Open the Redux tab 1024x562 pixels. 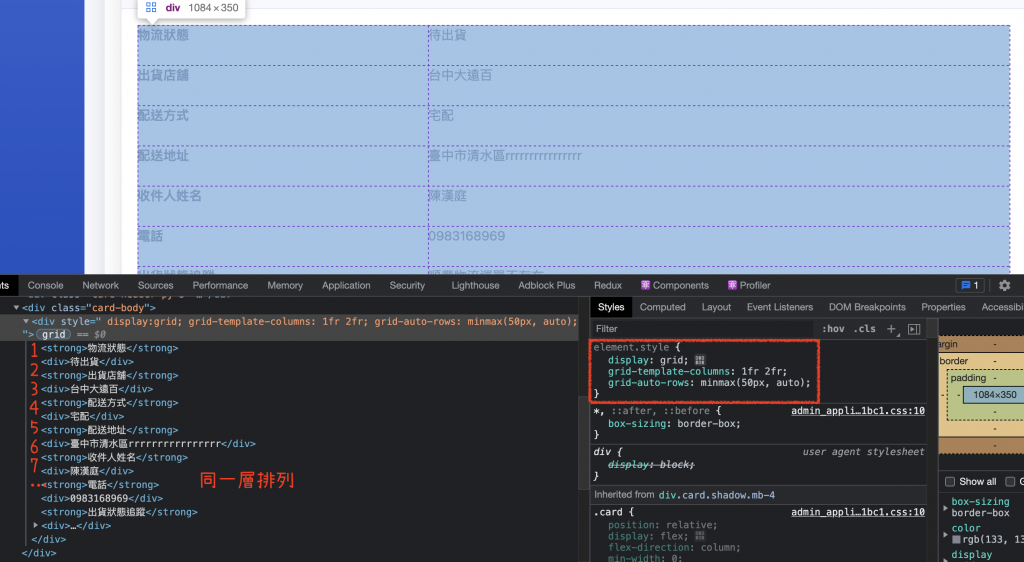coord(607,285)
